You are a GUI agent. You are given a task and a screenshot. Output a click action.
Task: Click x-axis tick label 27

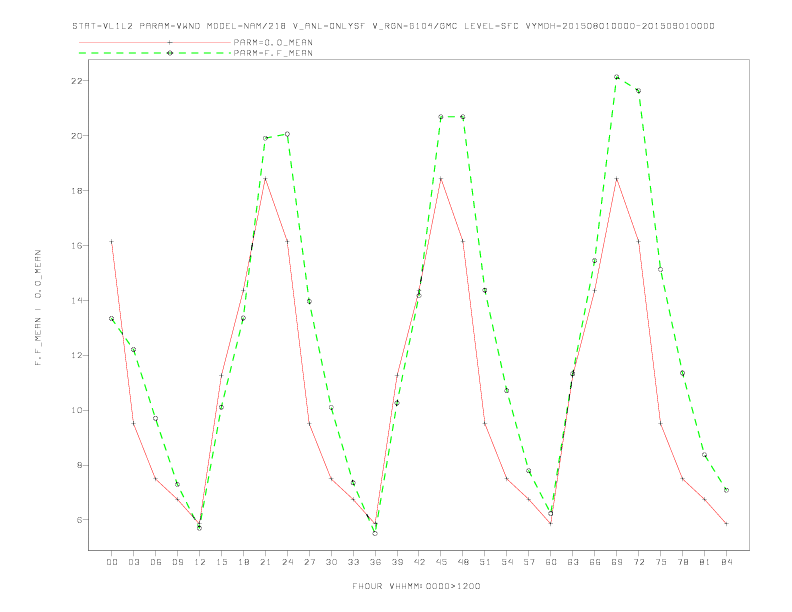pos(309,562)
